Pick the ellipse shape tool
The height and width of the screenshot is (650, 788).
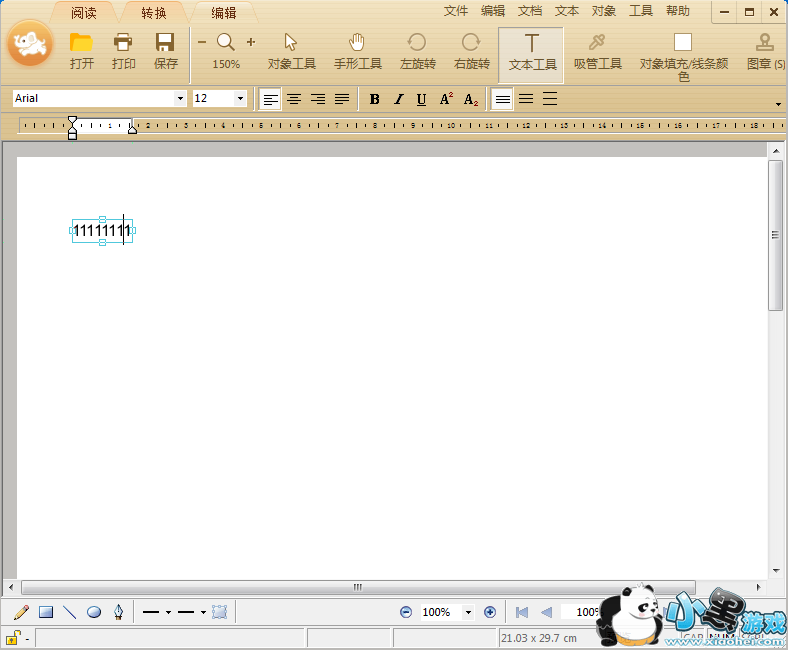point(94,612)
